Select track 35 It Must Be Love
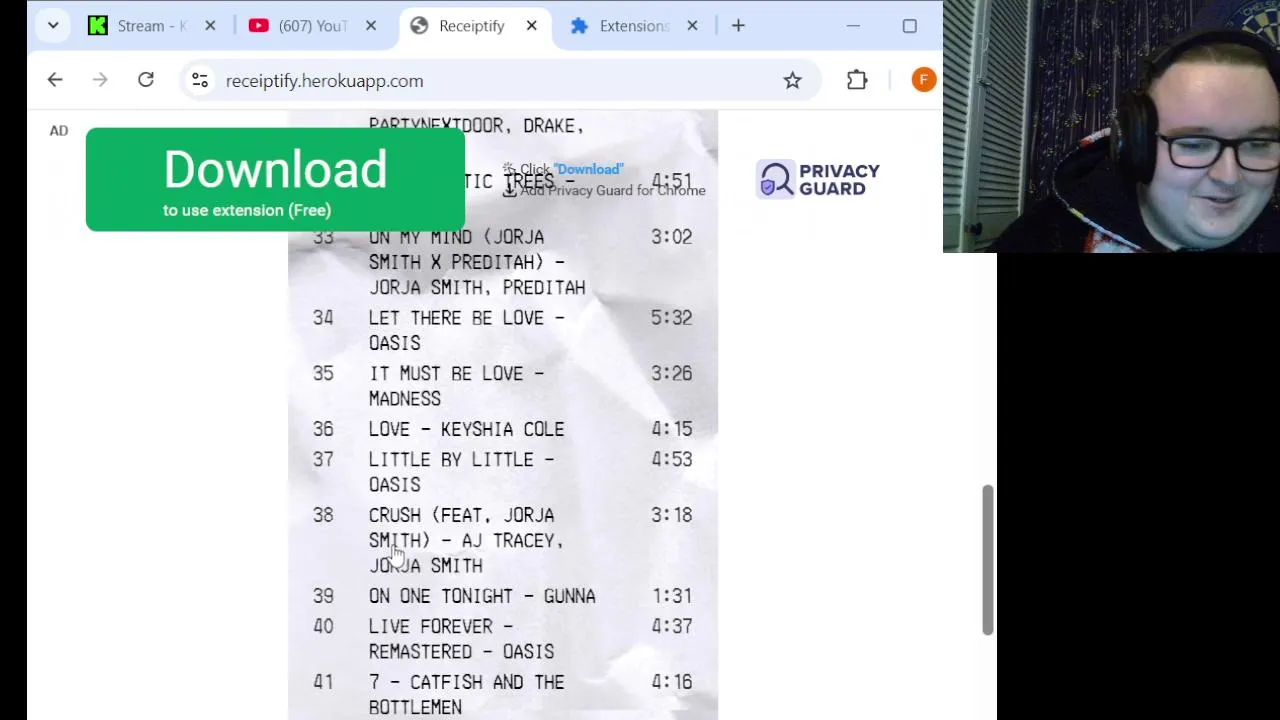The height and width of the screenshot is (720, 1280). pyautogui.click(x=456, y=386)
